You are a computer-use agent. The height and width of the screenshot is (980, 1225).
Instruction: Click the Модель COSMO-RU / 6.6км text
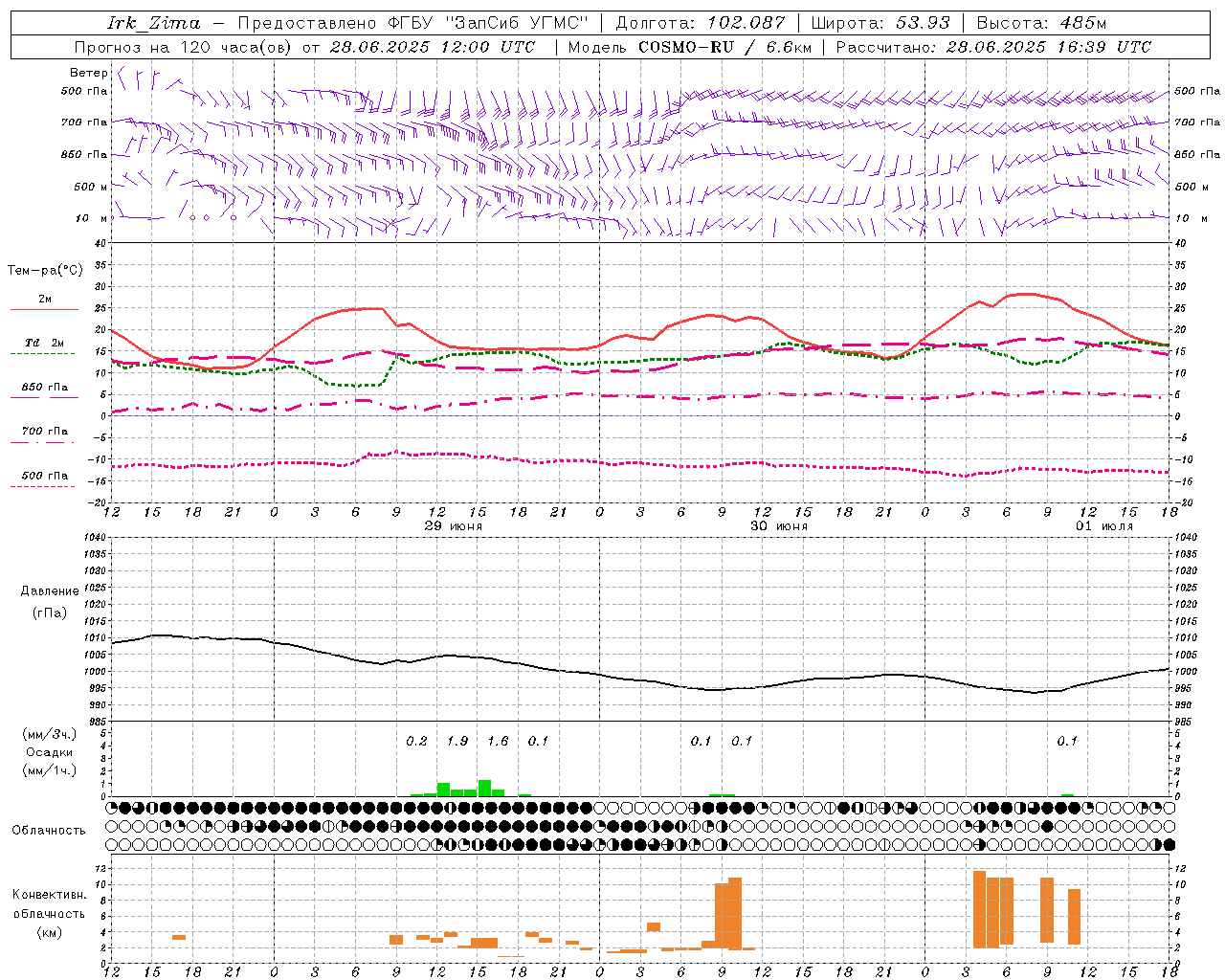tap(689, 47)
